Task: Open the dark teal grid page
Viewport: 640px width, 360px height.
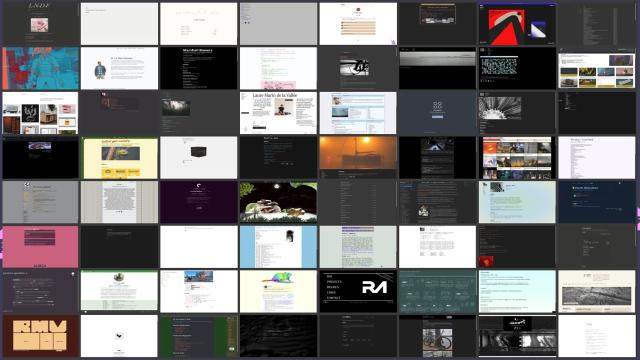Action: (438, 291)
